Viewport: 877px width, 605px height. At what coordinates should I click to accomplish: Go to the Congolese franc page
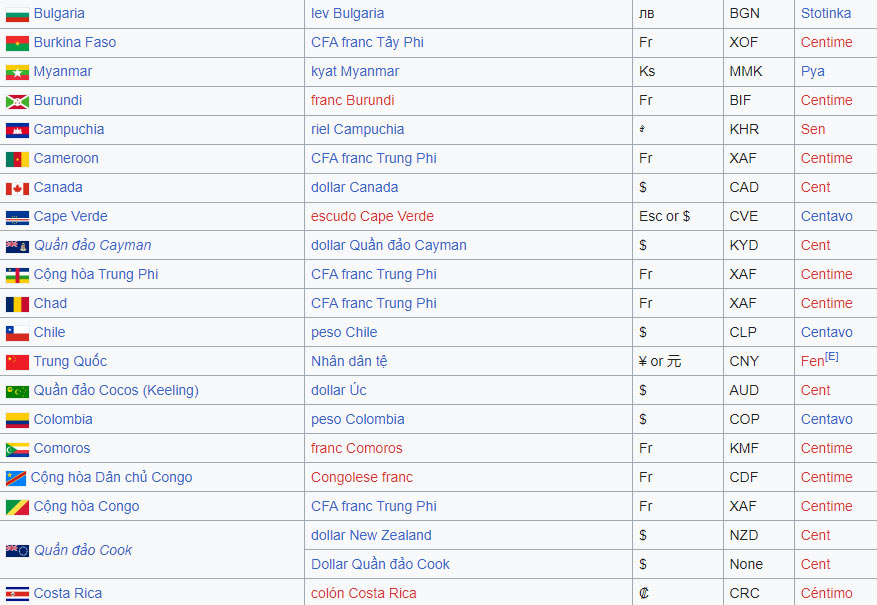[361, 478]
